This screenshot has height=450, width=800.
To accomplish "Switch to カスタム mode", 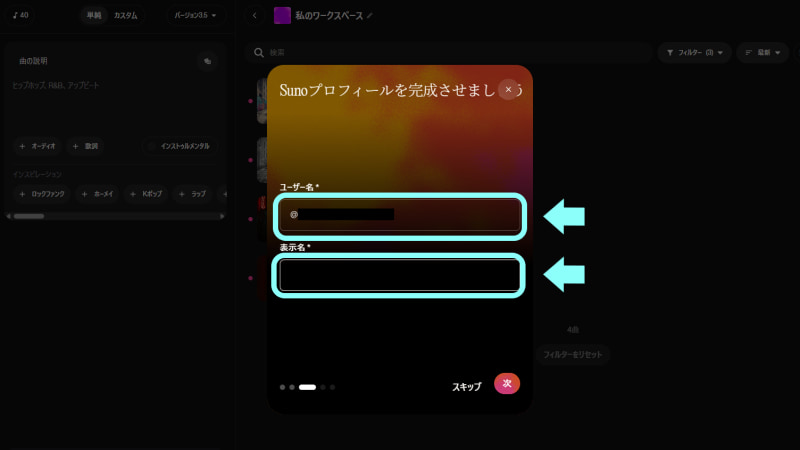I will 125,15.
